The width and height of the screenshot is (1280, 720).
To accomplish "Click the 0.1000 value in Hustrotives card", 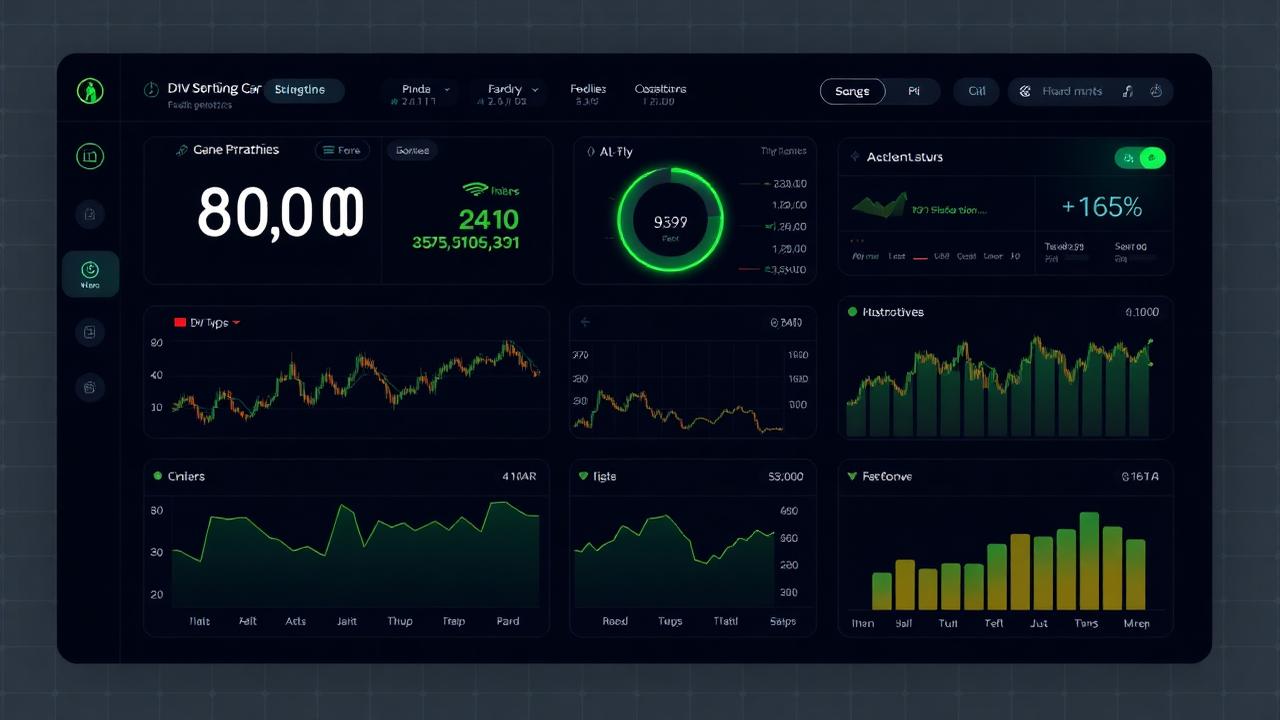I will (x=1142, y=312).
